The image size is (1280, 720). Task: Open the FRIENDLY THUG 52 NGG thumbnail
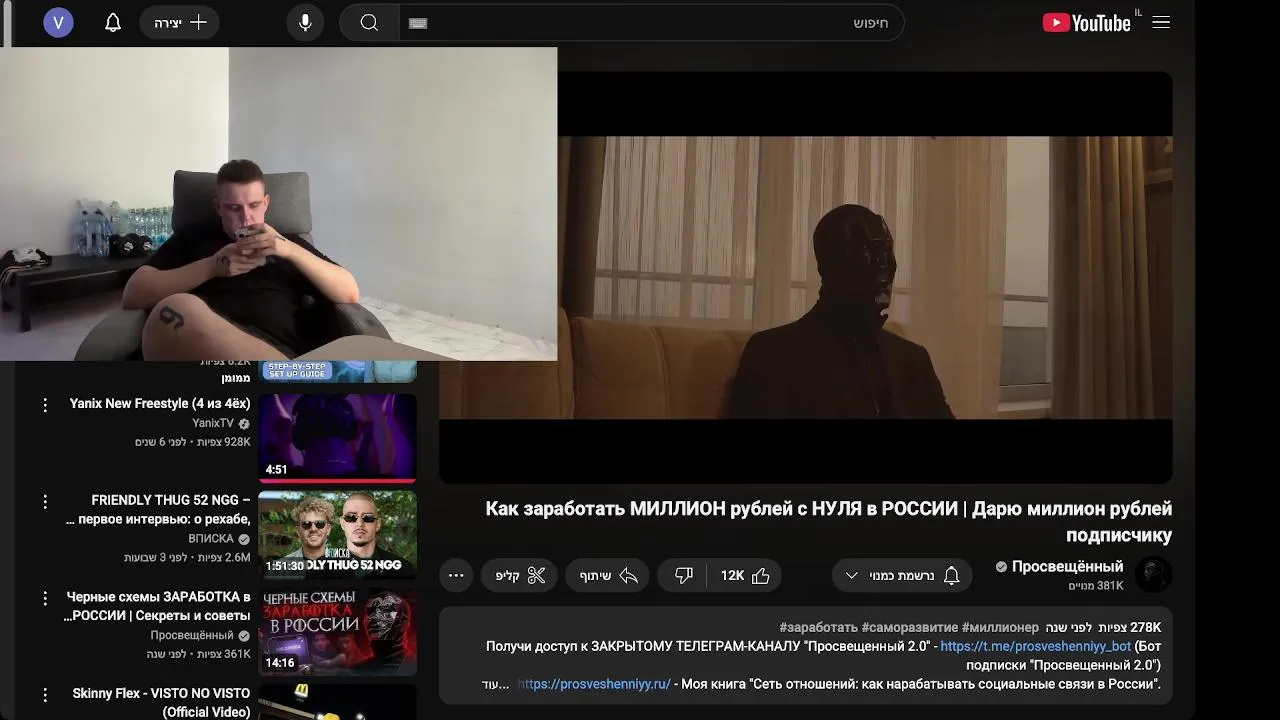tap(337, 534)
